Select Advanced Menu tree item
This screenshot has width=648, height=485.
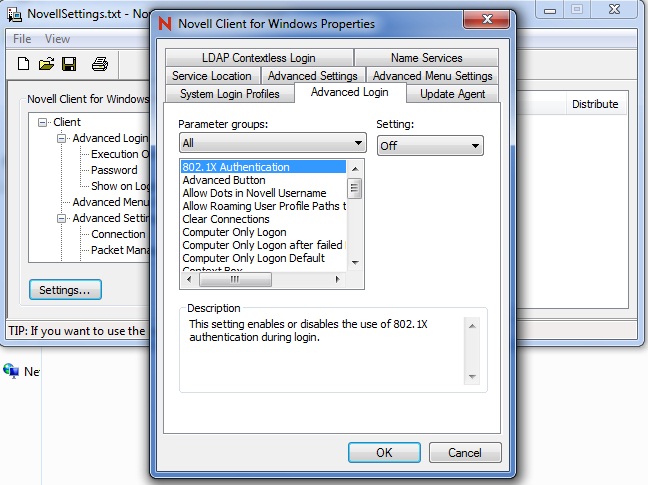coord(110,202)
